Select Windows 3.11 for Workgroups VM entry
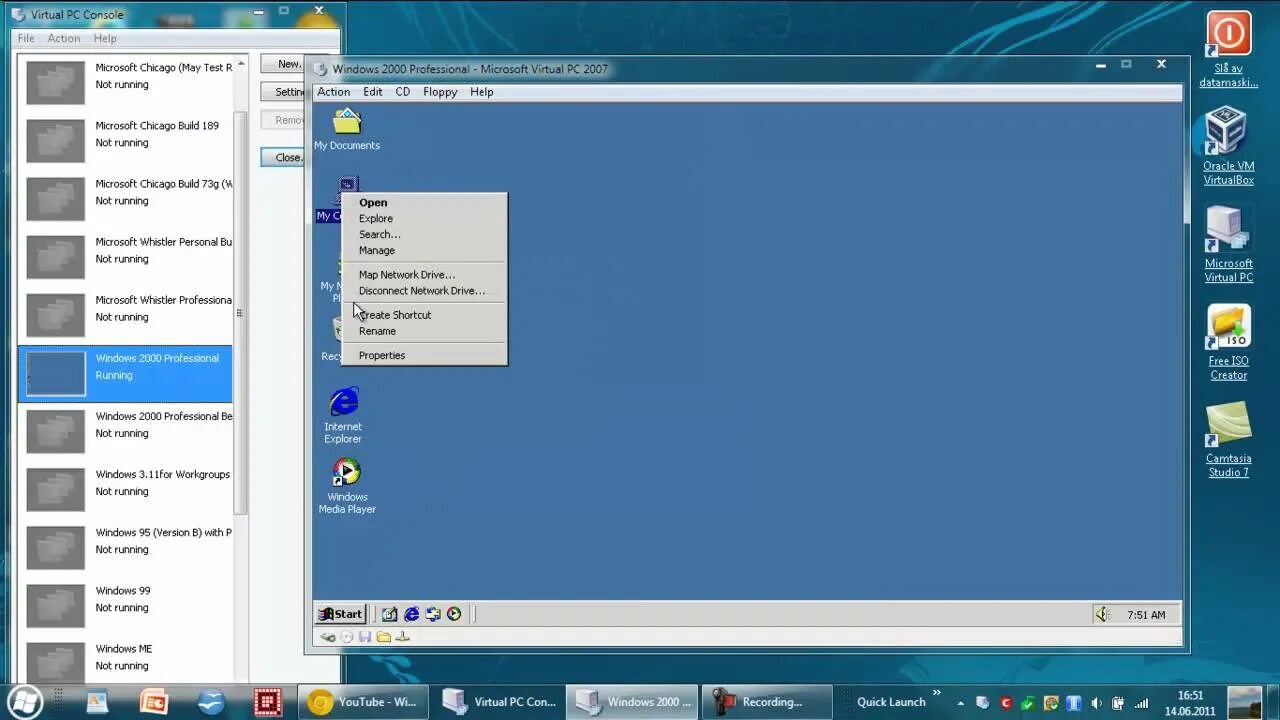Viewport: 1280px width, 720px height. (x=125, y=490)
